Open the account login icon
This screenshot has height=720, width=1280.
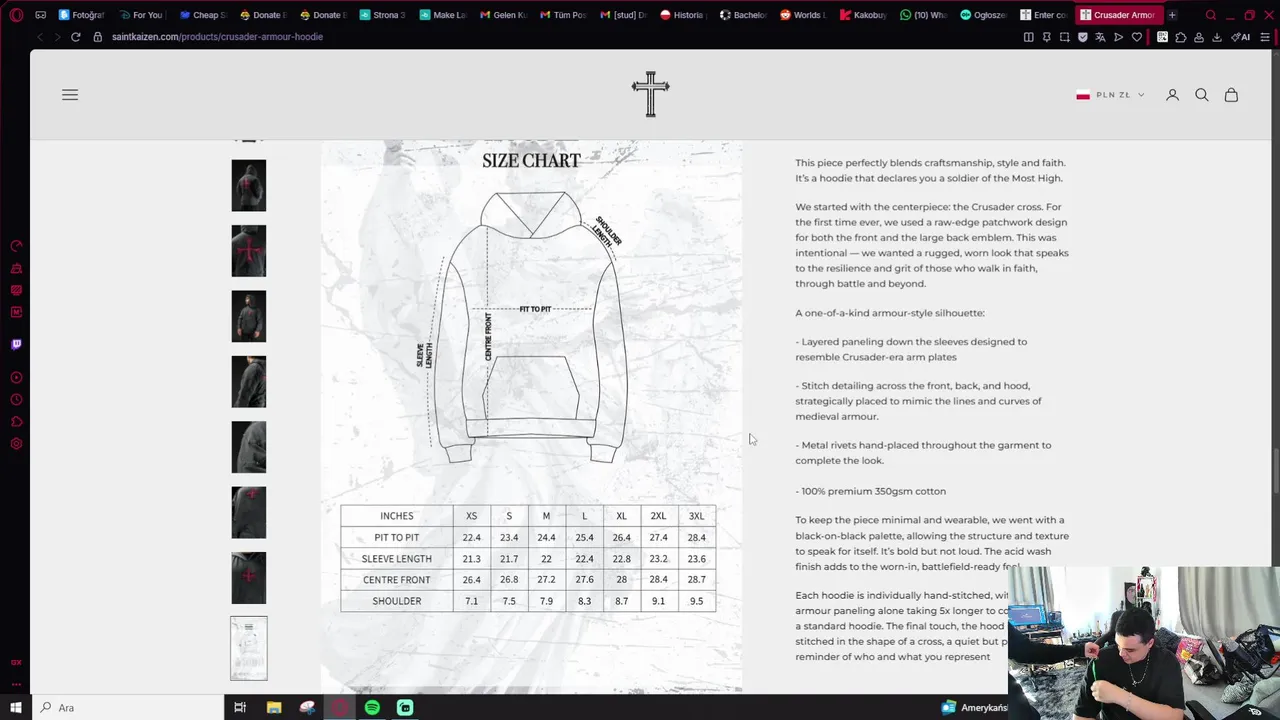[1172, 95]
